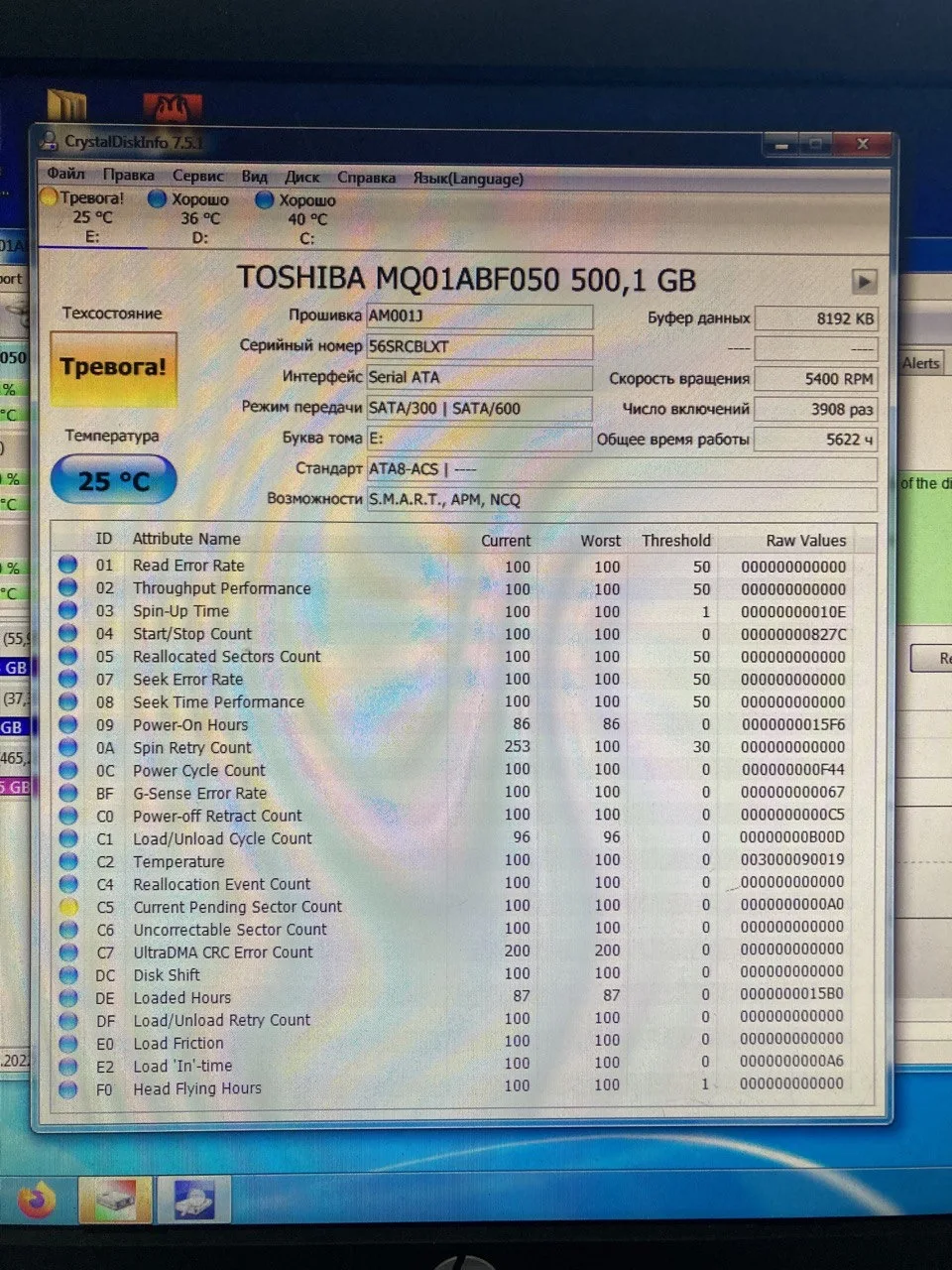Open the Правка menu
Image resolution: width=952 pixels, height=1270 pixels.
[128, 175]
